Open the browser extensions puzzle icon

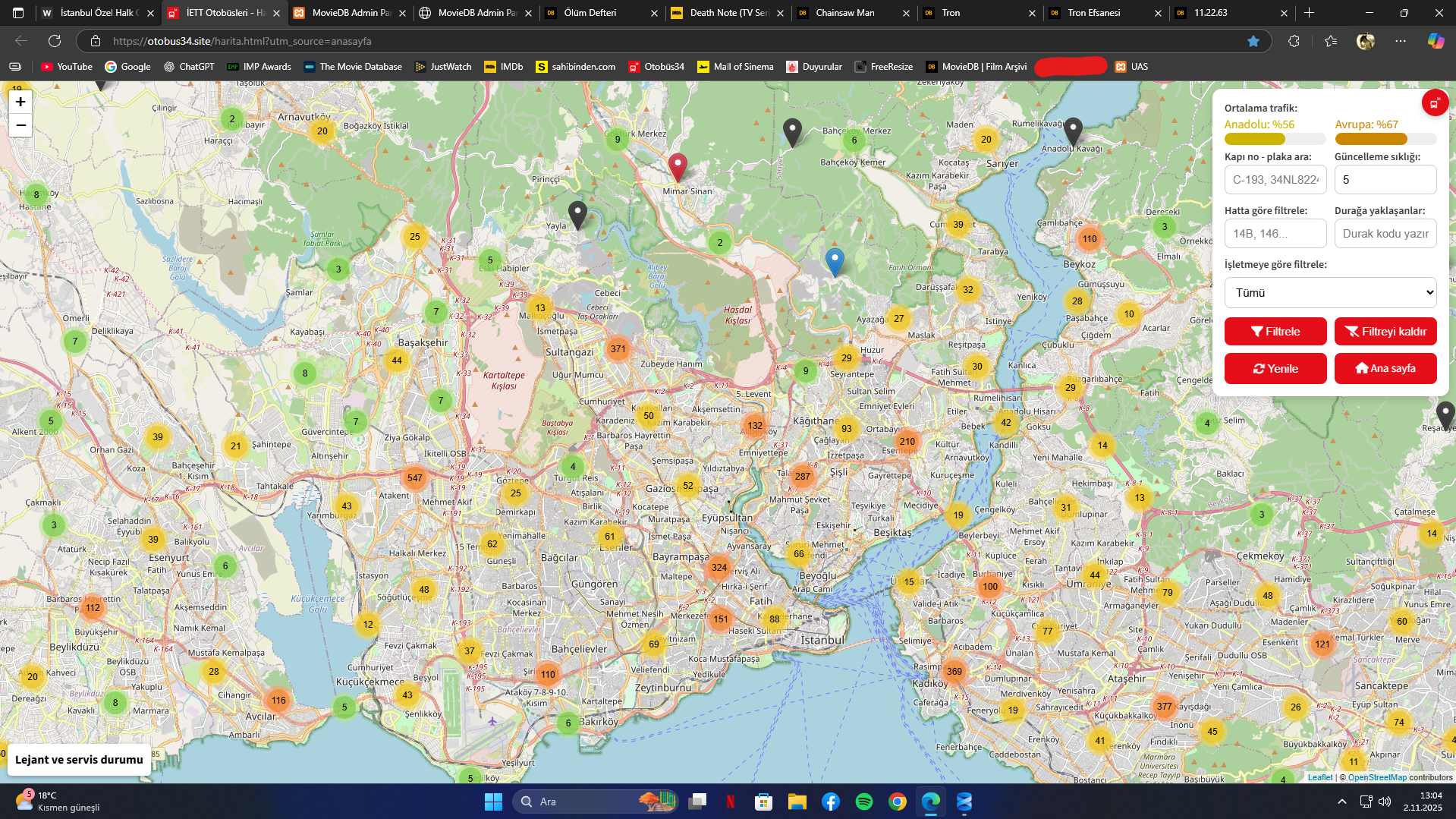point(1294,41)
